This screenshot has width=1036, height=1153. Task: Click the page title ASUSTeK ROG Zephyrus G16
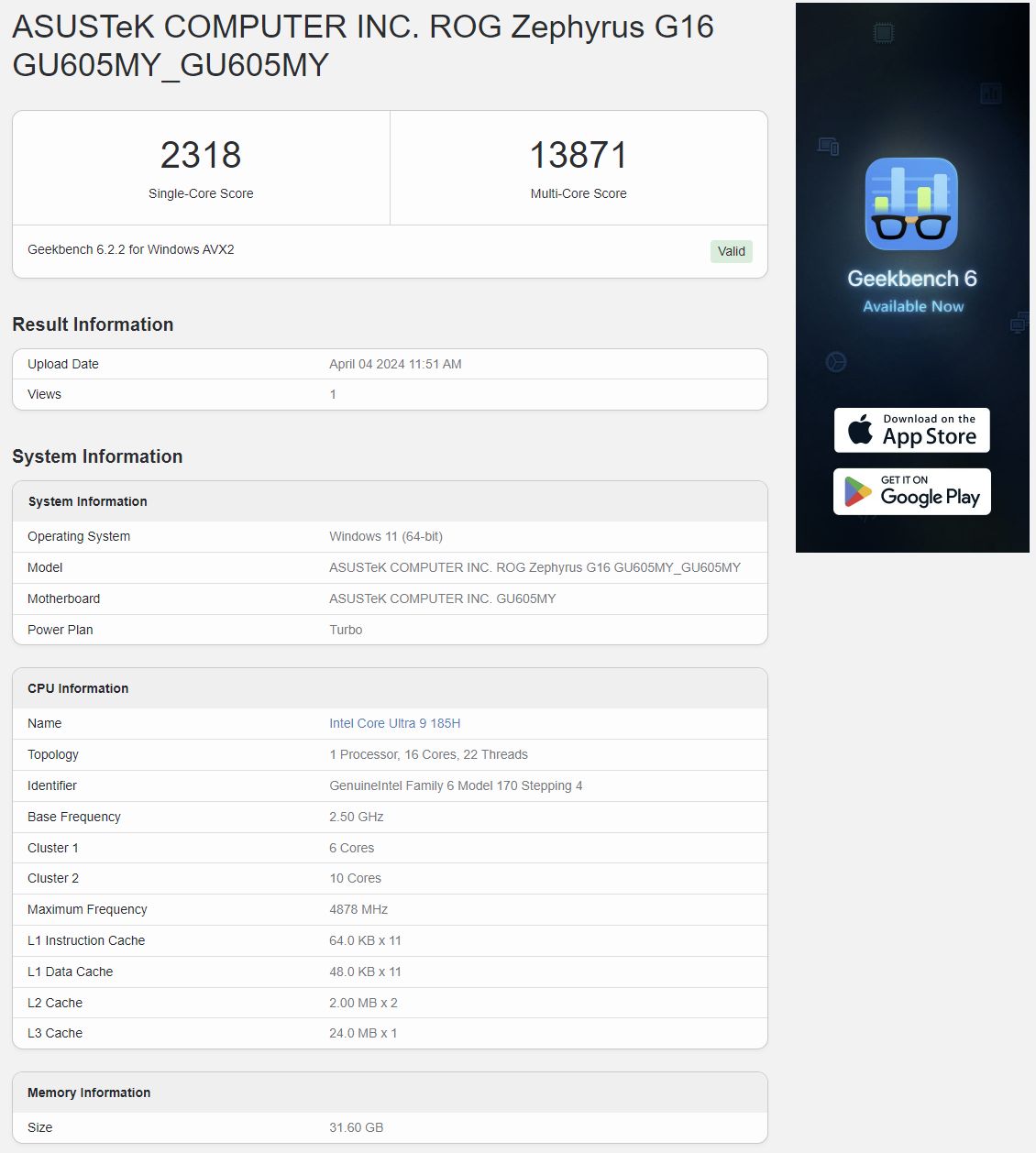pyautogui.click(x=363, y=45)
